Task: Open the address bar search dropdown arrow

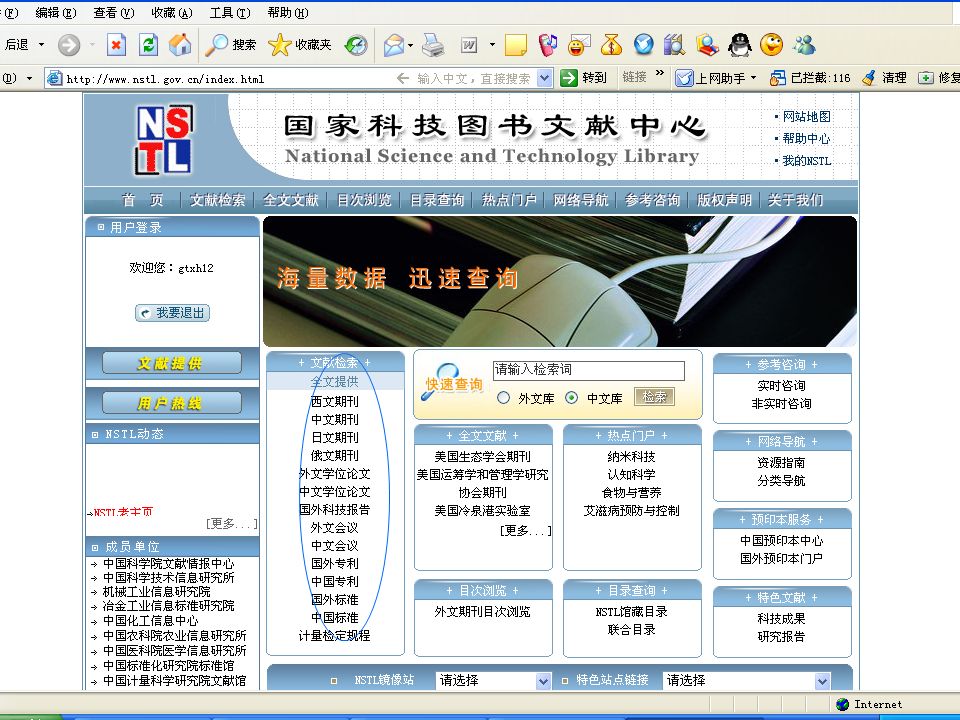Action: tap(544, 78)
